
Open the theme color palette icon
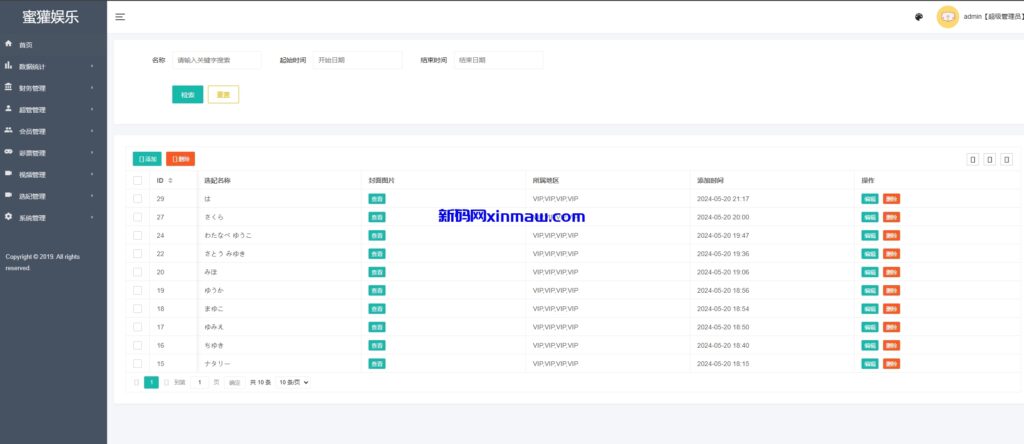click(919, 17)
